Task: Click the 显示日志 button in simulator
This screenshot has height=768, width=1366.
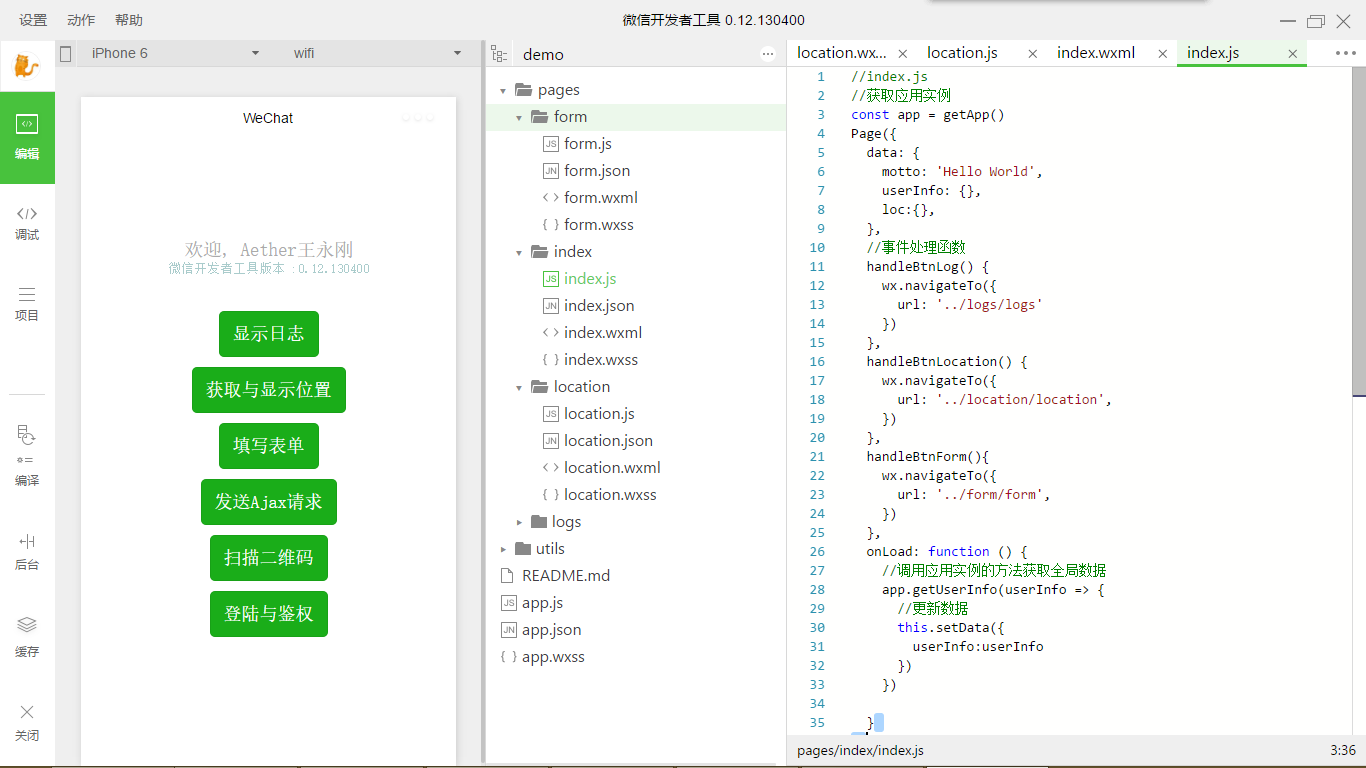Action: (x=269, y=334)
